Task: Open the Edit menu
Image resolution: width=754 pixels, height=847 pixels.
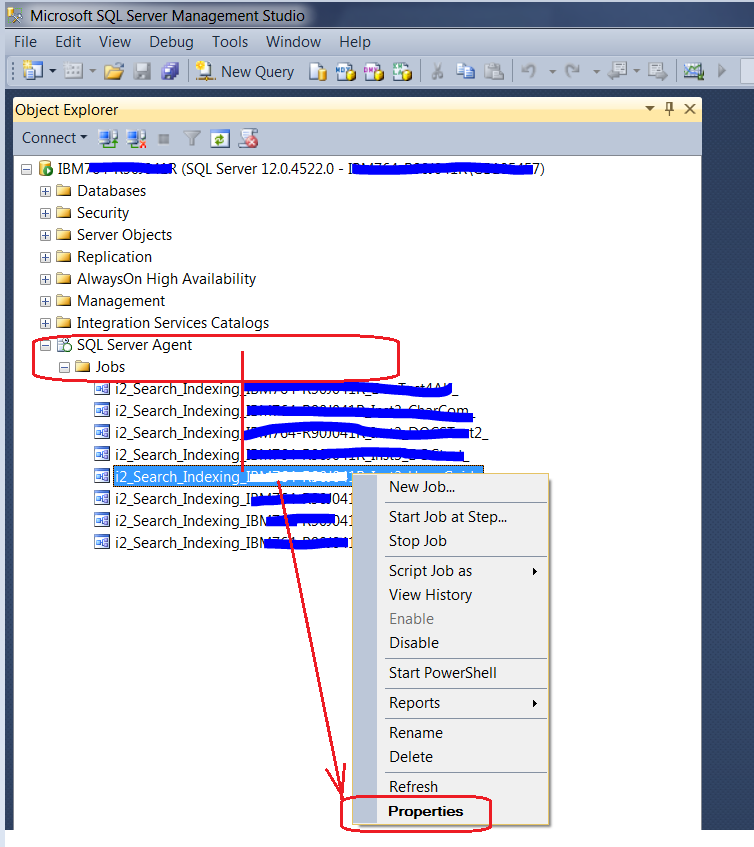Action: coord(68,42)
